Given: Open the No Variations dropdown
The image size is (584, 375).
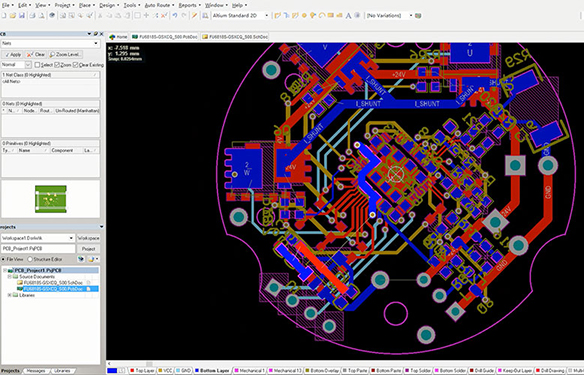Looking at the screenshot, I should [x=389, y=16].
